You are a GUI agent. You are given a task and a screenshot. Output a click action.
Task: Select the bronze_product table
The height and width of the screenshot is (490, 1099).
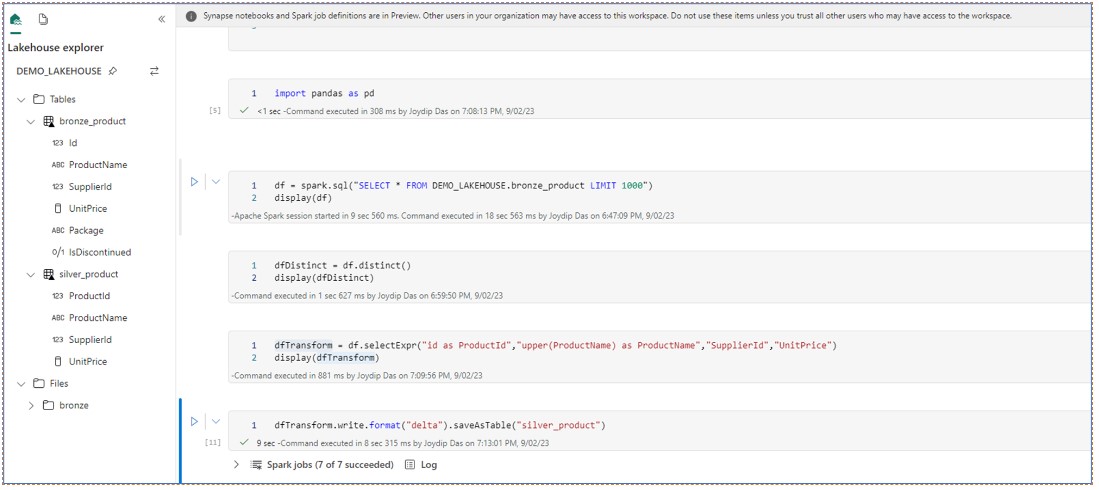[93, 121]
